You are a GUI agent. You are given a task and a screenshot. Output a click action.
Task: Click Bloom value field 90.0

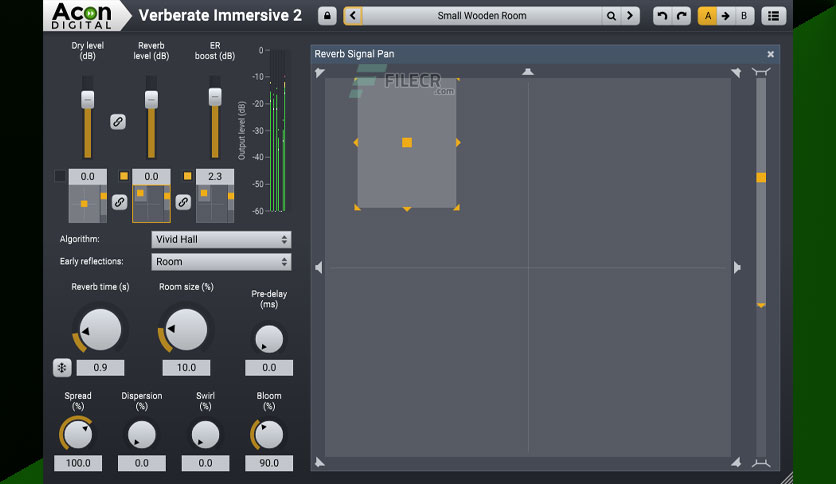pos(269,463)
